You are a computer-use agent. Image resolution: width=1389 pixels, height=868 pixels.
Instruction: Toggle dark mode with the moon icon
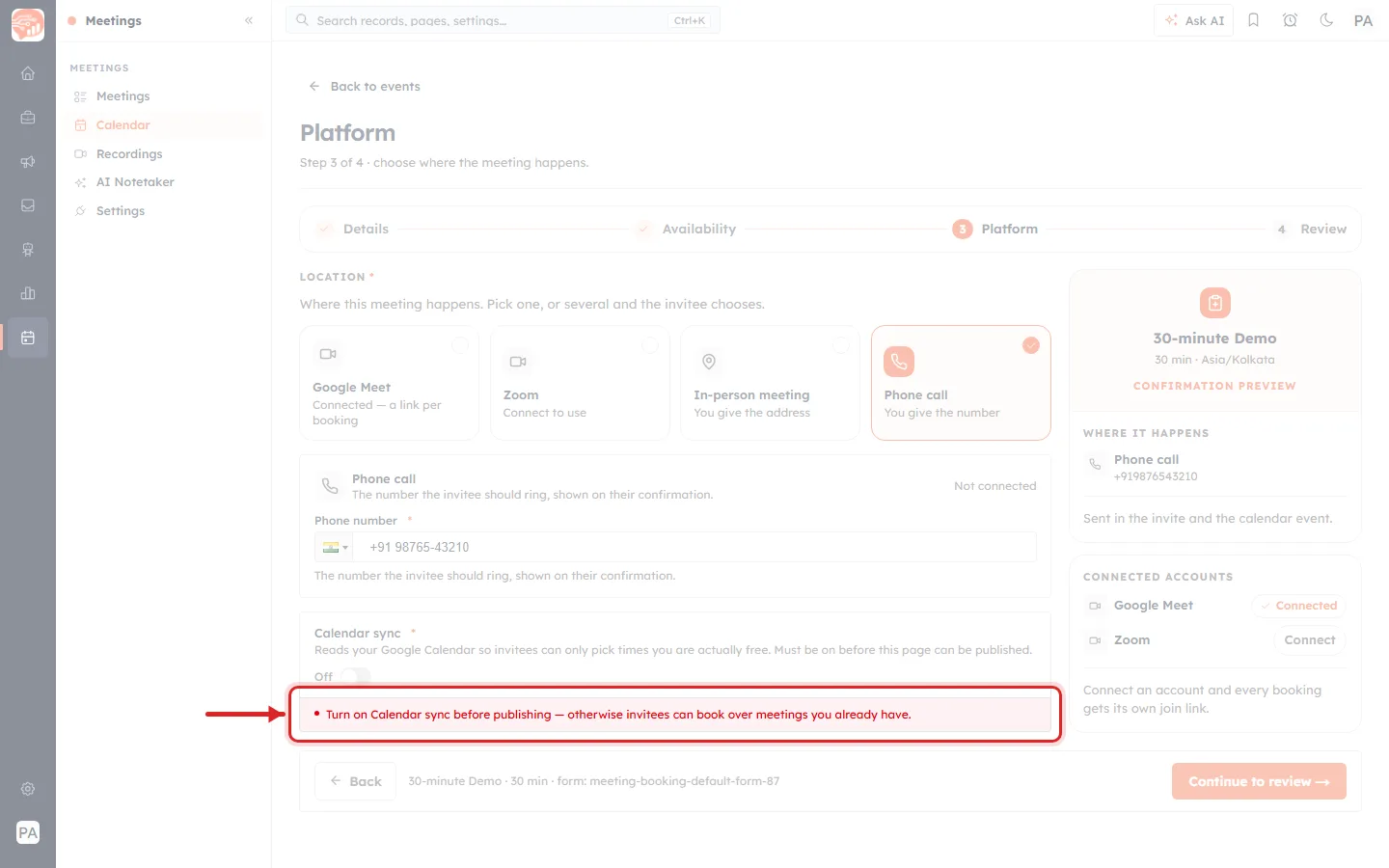click(1326, 20)
